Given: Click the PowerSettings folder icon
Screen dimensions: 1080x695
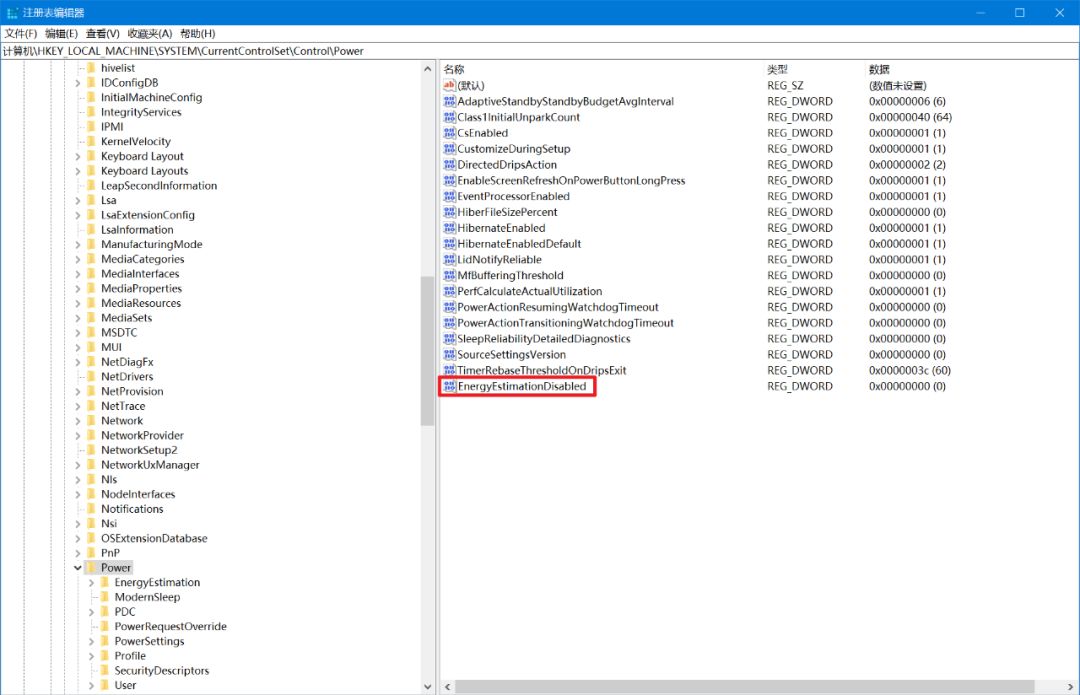Looking at the screenshot, I should pyautogui.click(x=104, y=641).
